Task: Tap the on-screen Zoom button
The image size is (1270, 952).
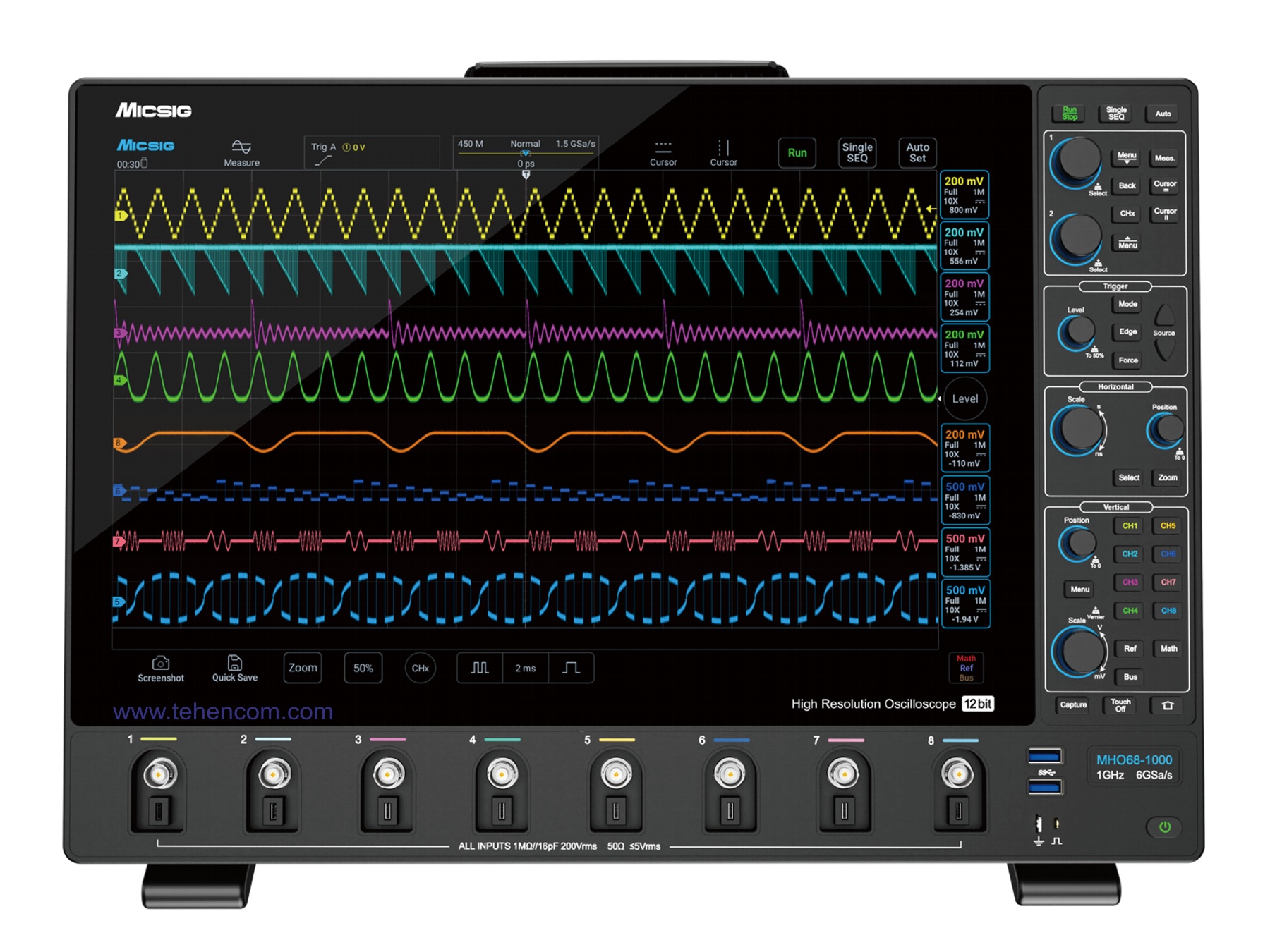Action: (x=303, y=668)
